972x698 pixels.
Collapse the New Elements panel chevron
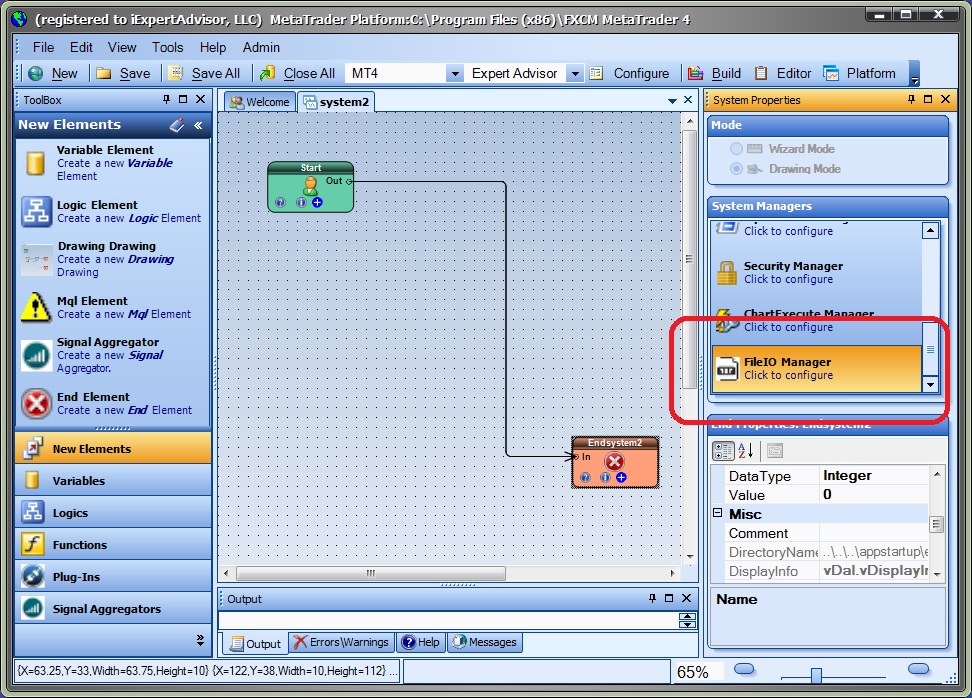[198, 125]
